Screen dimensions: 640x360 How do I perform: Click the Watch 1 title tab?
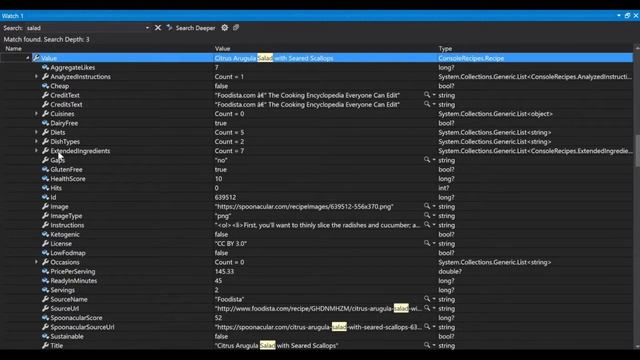coord(13,16)
